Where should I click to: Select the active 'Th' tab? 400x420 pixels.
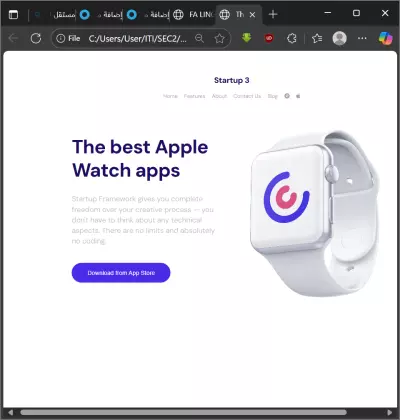239,15
